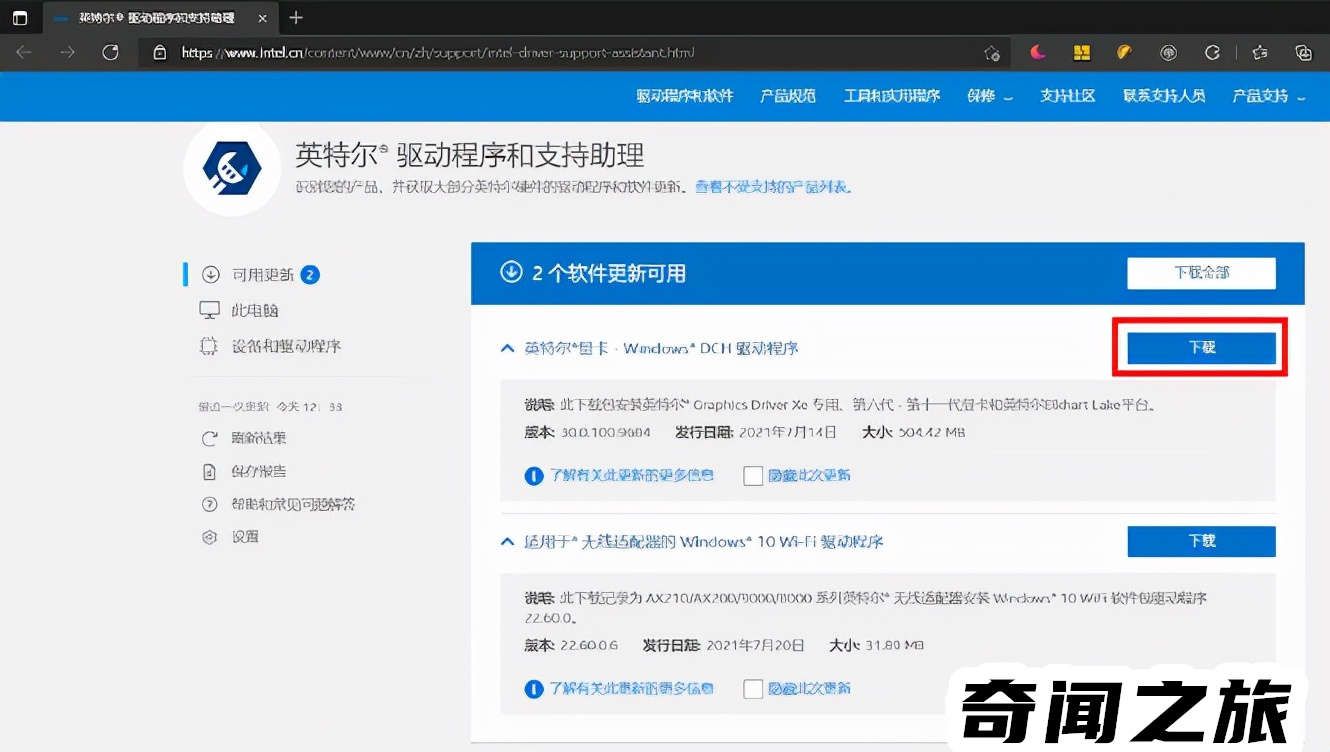Viewport: 1330px width, 752px height.
Task: Click the info icon under graphics driver
Action: coord(534,475)
